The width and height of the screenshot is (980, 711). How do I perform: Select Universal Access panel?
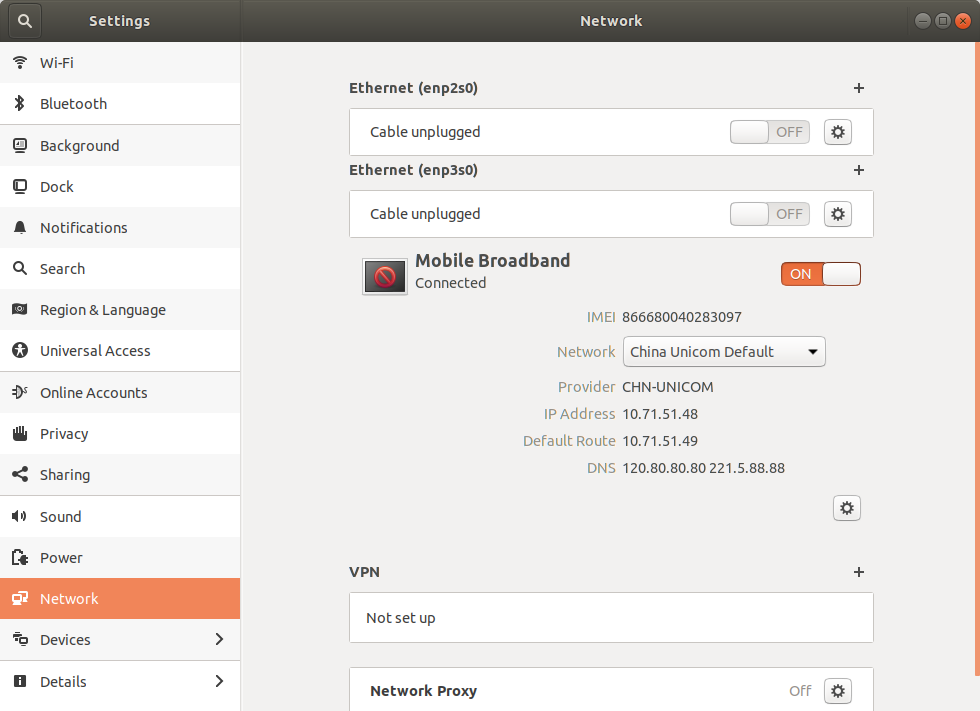click(120, 351)
